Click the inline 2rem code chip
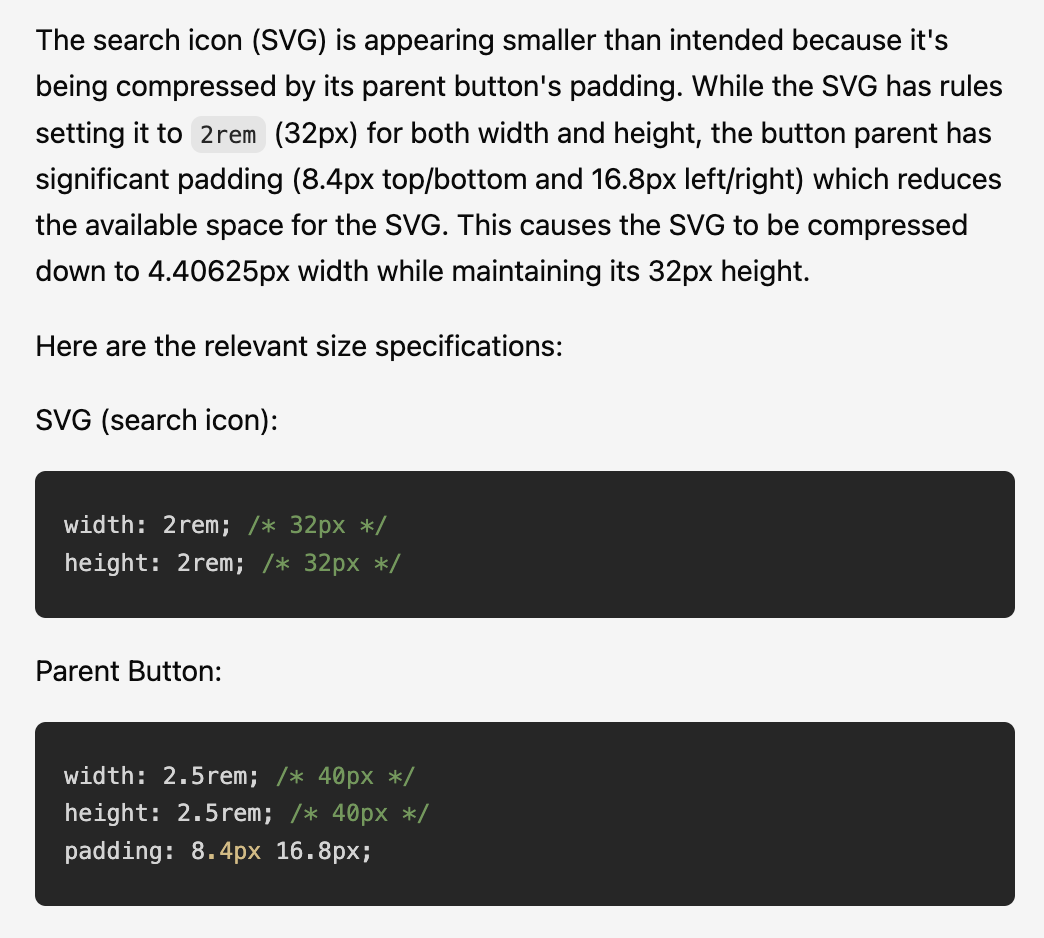 click(228, 134)
